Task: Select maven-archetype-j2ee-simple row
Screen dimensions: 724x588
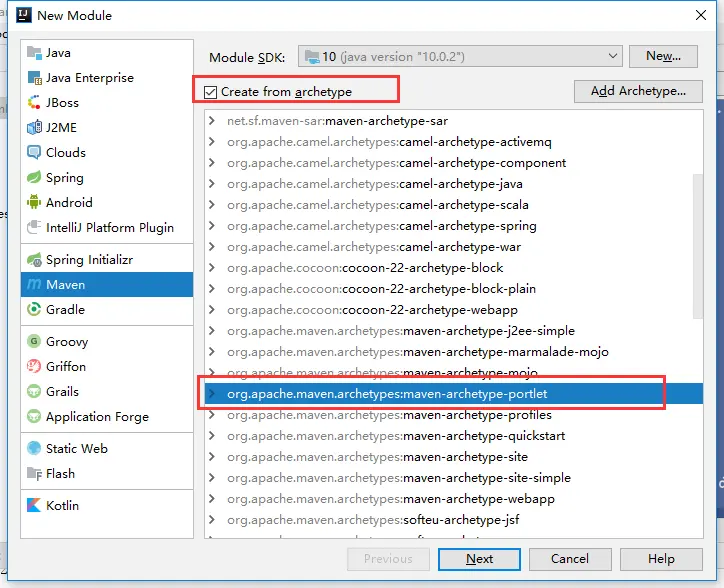Action: [453, 331]
